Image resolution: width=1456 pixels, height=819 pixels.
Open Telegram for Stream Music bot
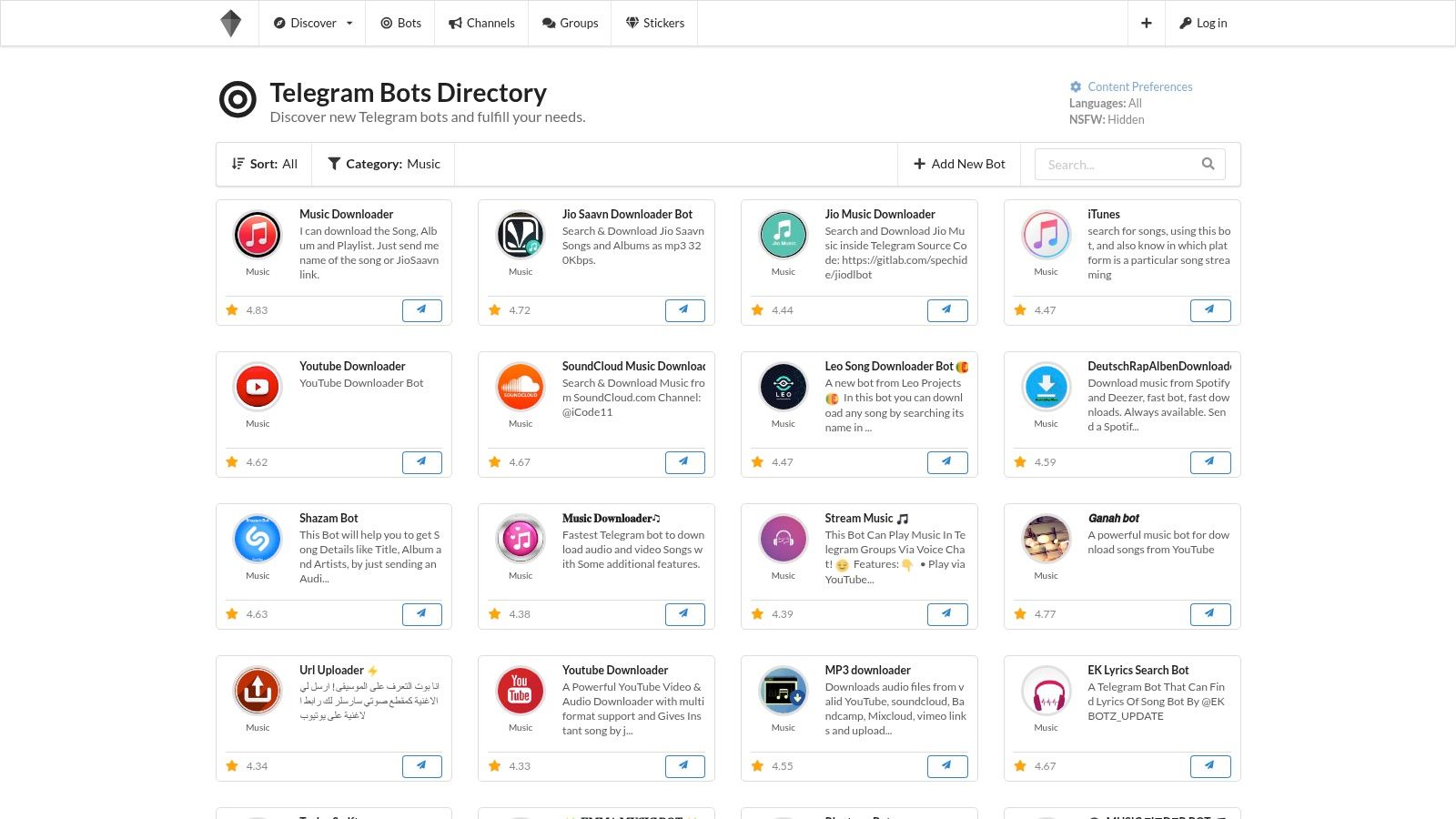(x=947, y=614)
